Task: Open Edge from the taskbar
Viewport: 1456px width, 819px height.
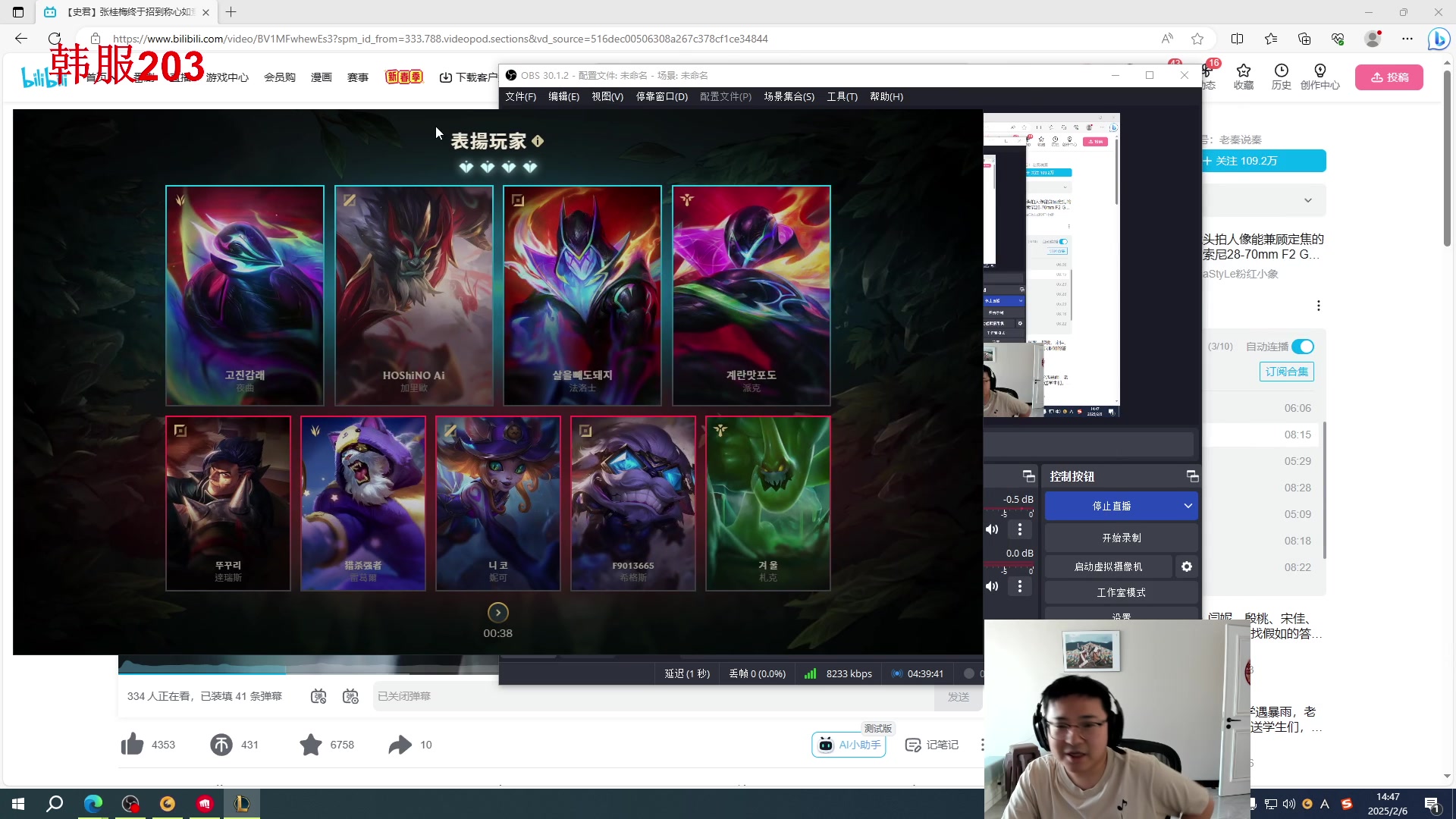Action: [93, 804]
